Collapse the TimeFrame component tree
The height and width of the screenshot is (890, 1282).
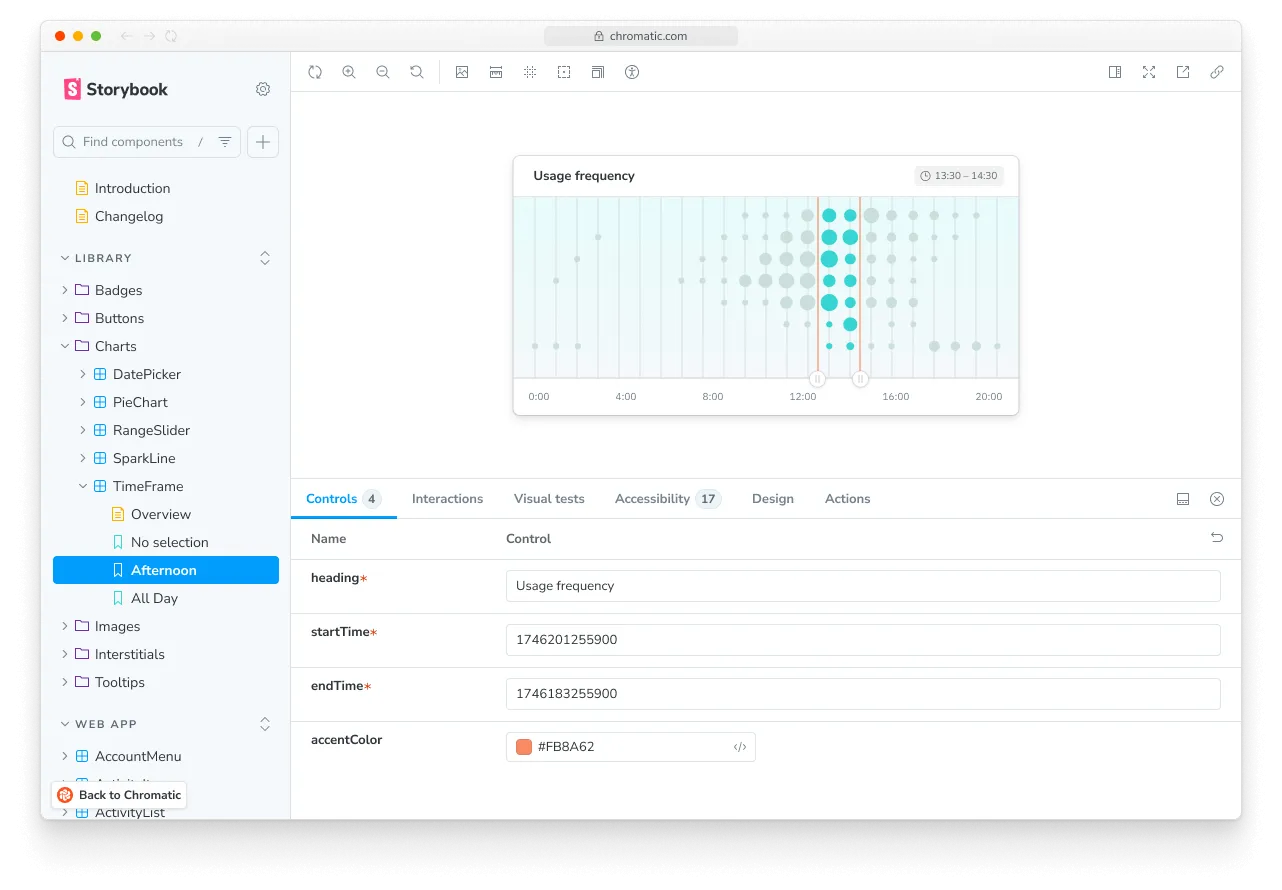[x=83, y=486]
